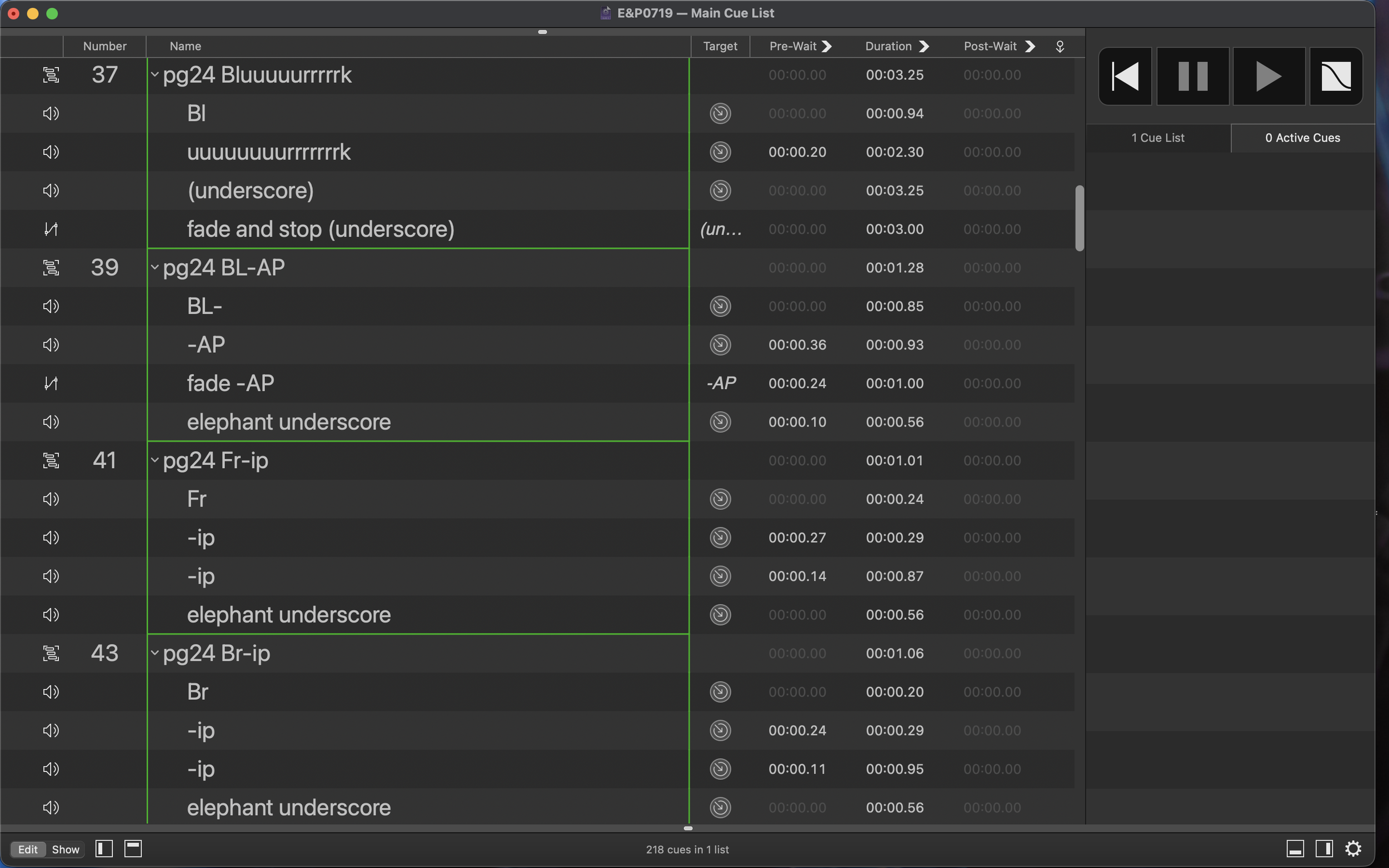Switch to Show mode
This screenshot has width=1389, height=868.
66,849
